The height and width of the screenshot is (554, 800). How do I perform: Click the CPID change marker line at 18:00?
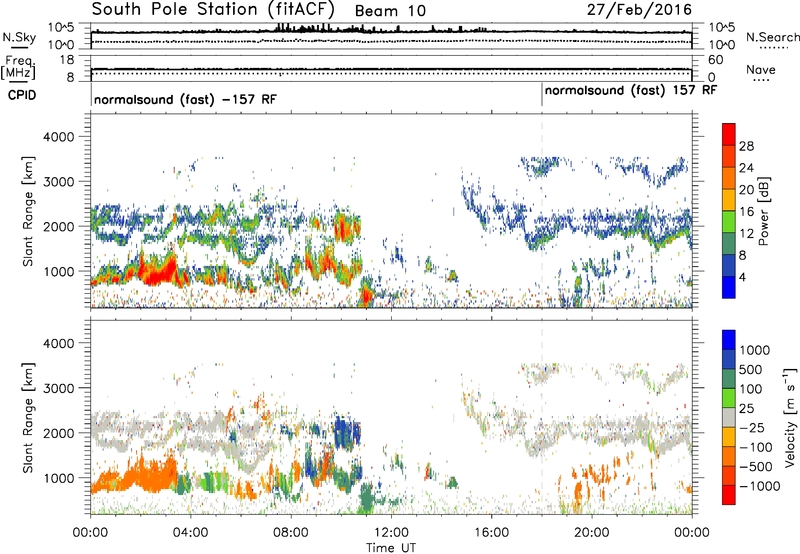coord(542,95)
